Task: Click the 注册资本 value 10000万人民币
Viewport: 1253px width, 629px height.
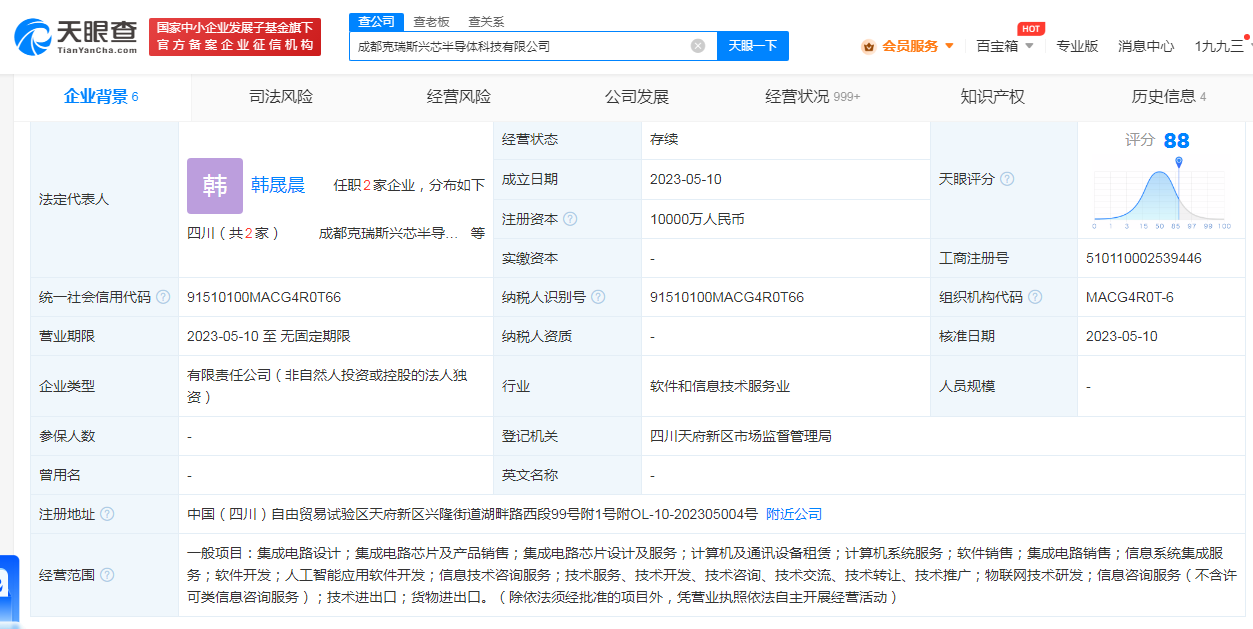Action: coord(697,219)
